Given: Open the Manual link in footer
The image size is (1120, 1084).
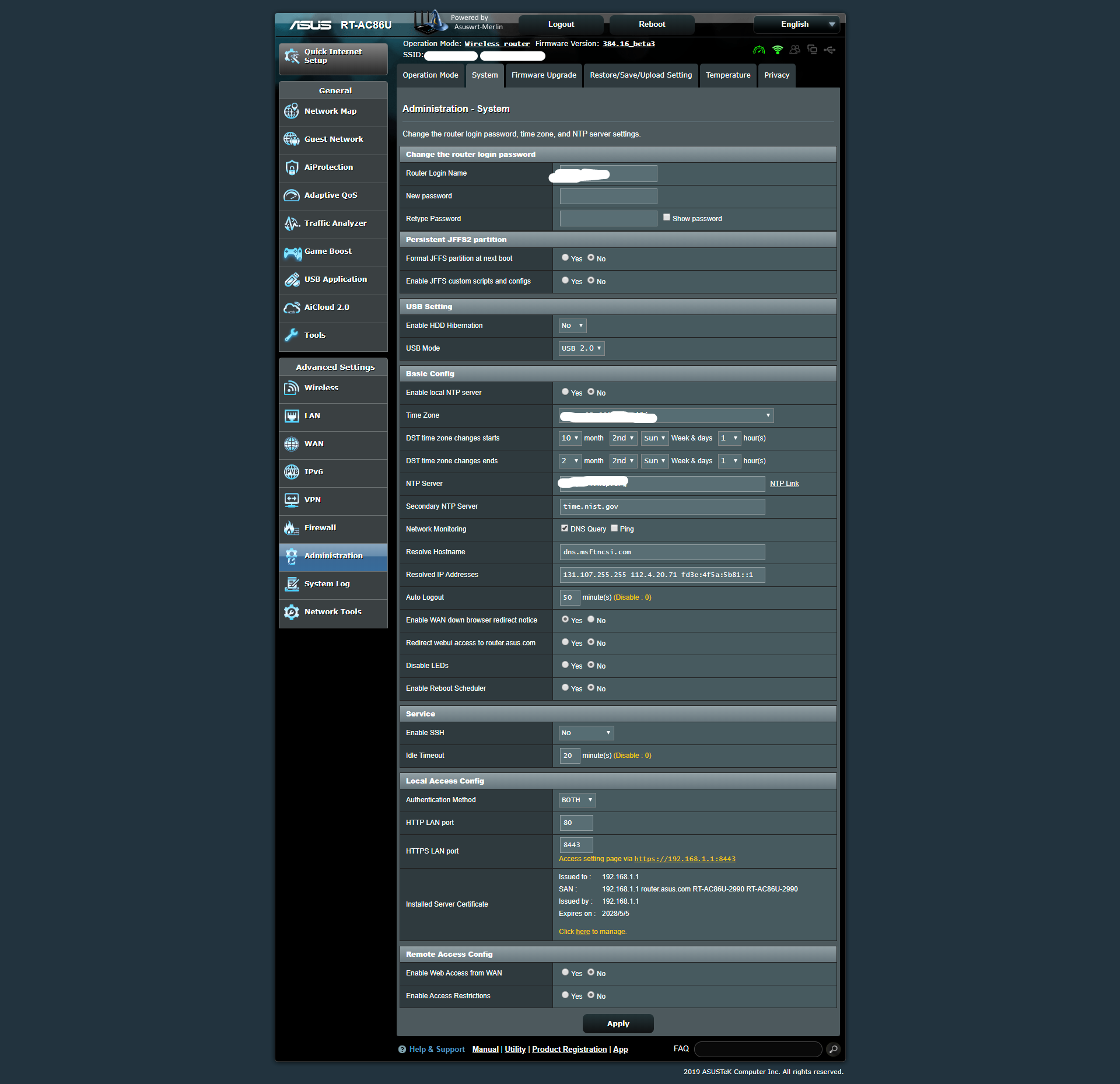Looking at the screenshot, I should click(x=485, y=1050).
